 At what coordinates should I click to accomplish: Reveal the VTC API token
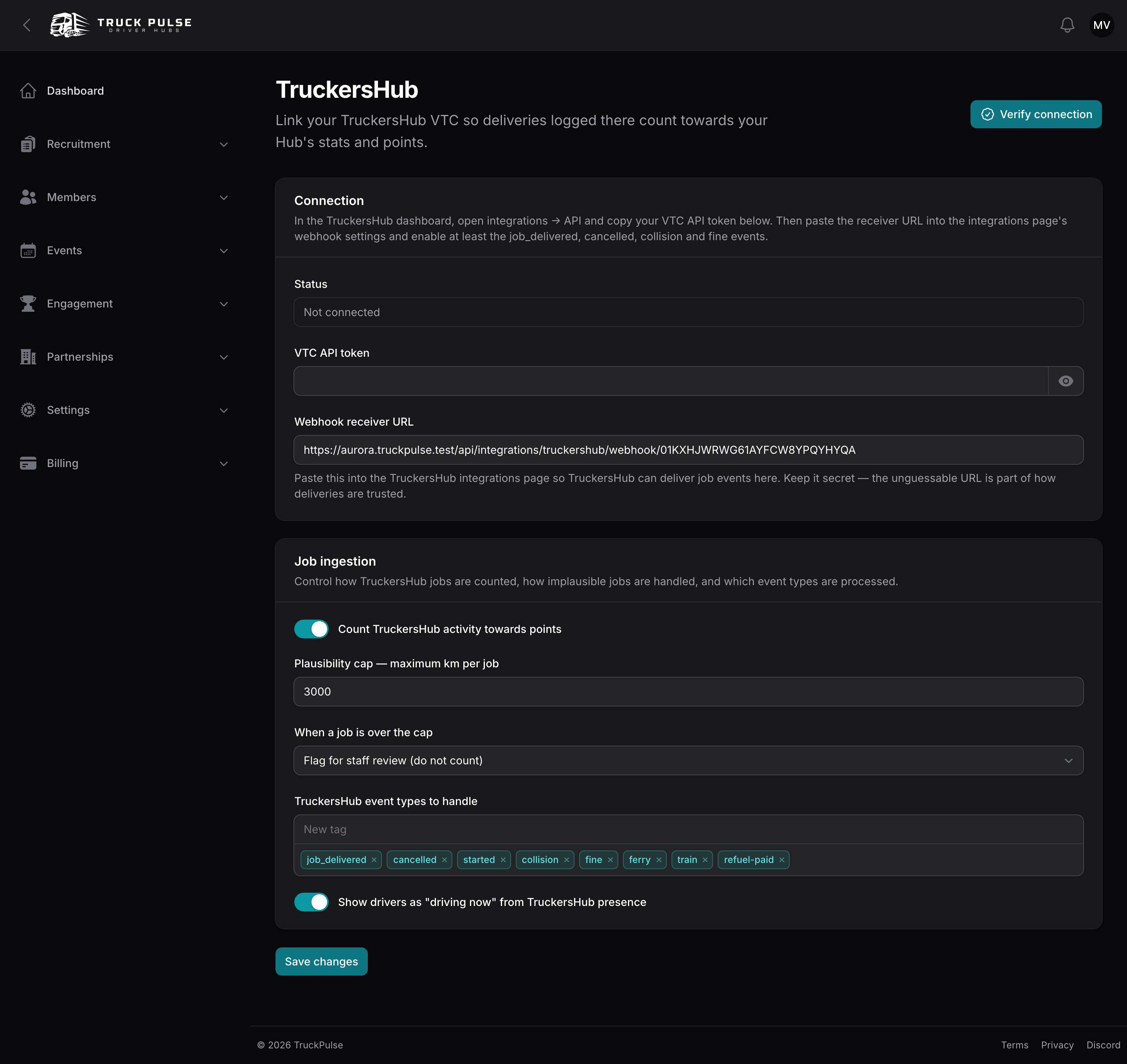point(1065,381)
